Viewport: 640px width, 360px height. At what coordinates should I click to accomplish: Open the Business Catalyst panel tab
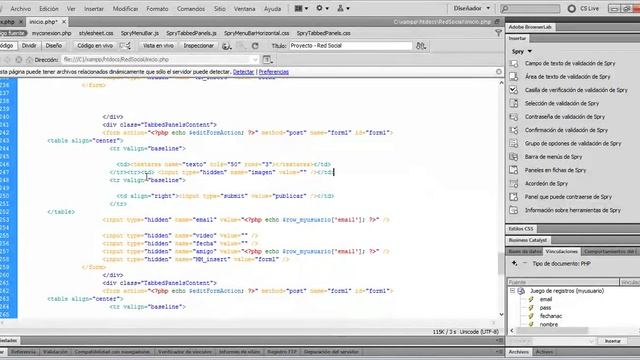(527, 240)
